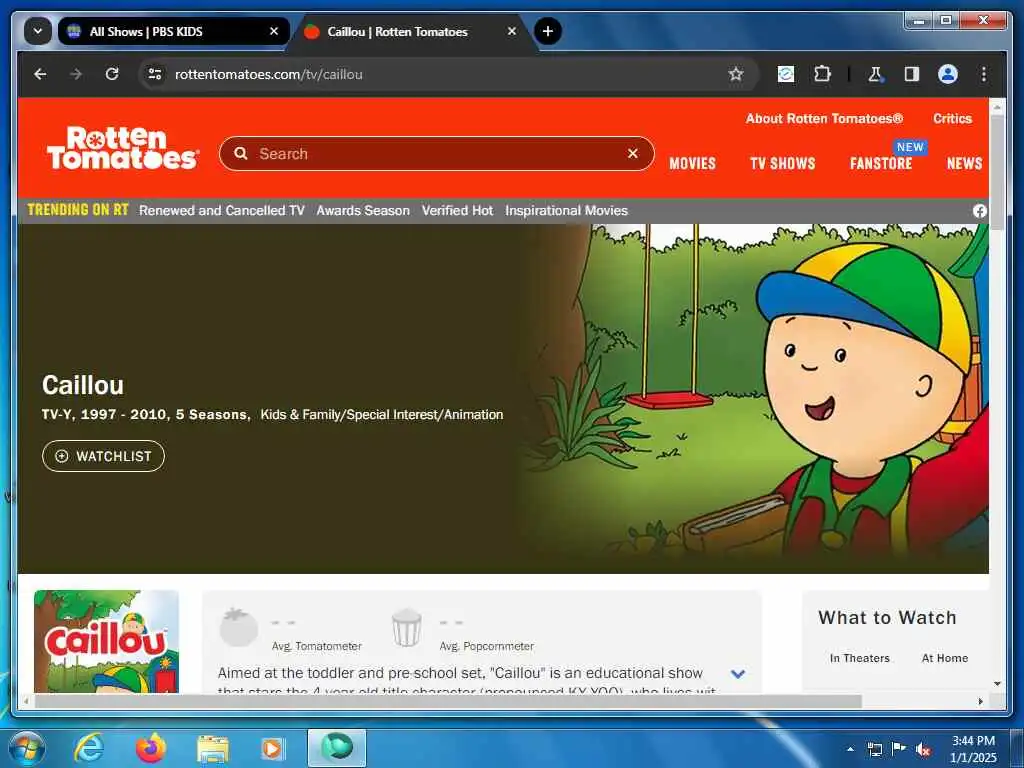
Task: Click the Facebook icon in trending bar
Action: (x=980, y=210)
